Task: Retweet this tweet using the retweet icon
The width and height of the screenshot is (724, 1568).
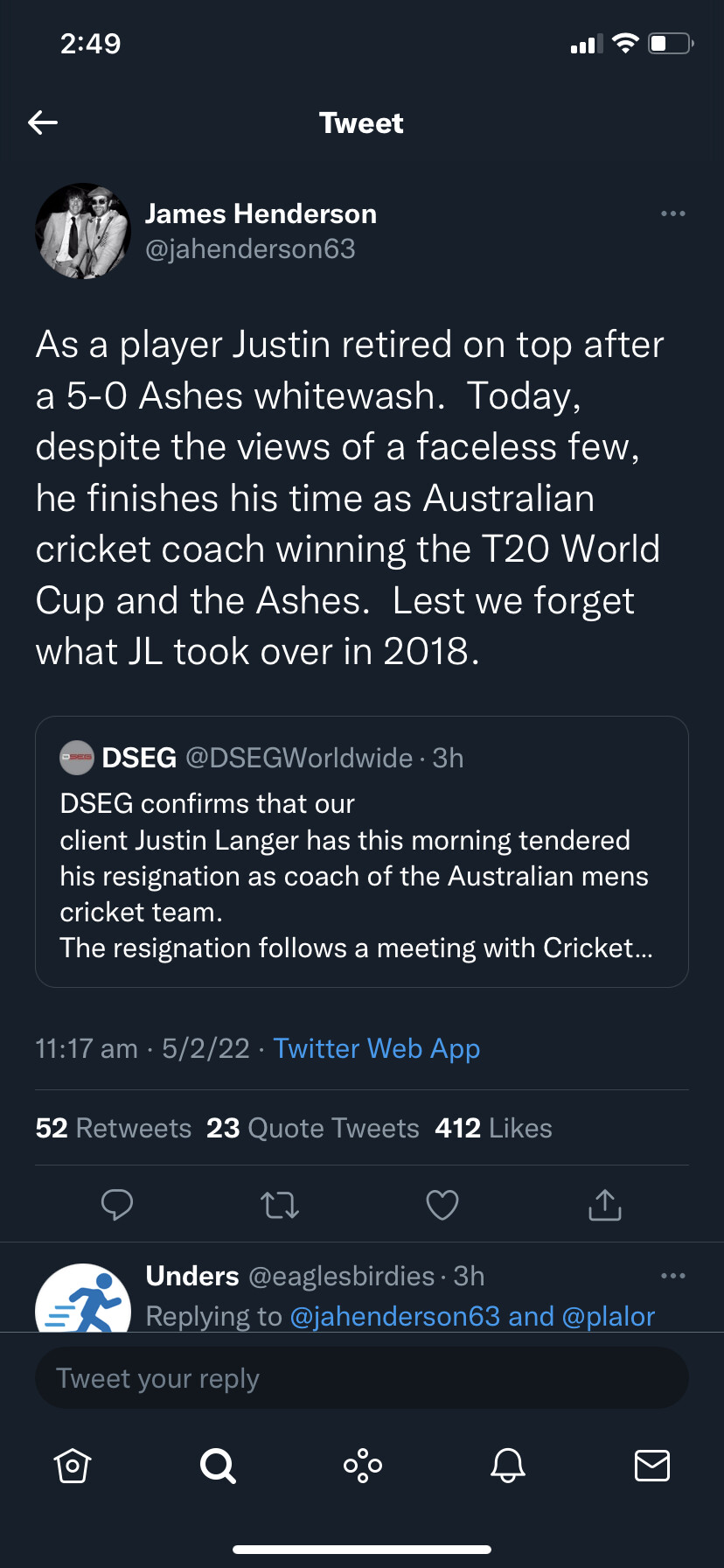Action: coord(280,1205)
